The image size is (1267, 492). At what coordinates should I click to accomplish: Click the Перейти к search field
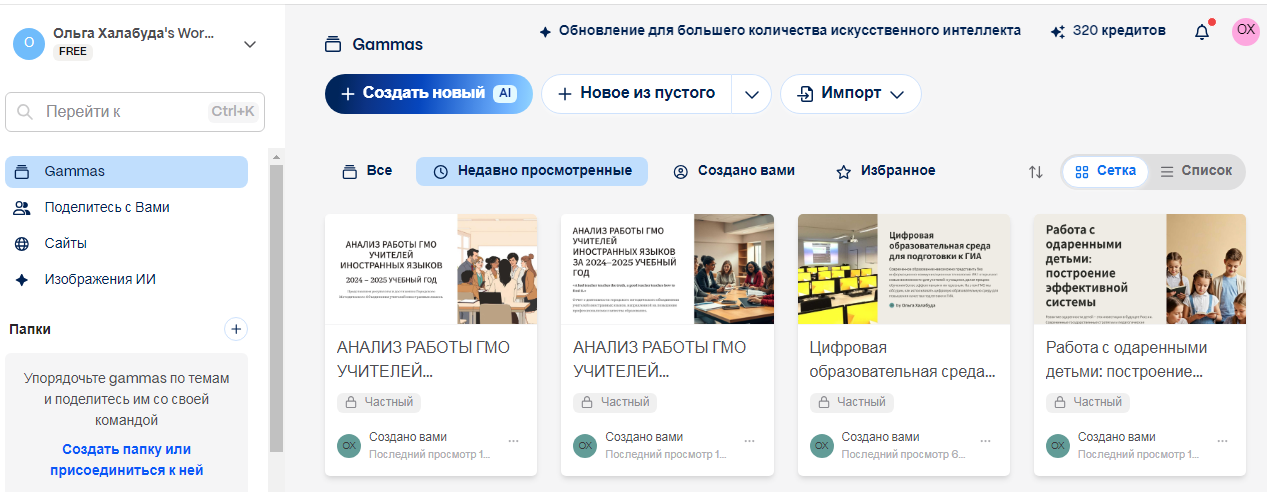point(134,112)
